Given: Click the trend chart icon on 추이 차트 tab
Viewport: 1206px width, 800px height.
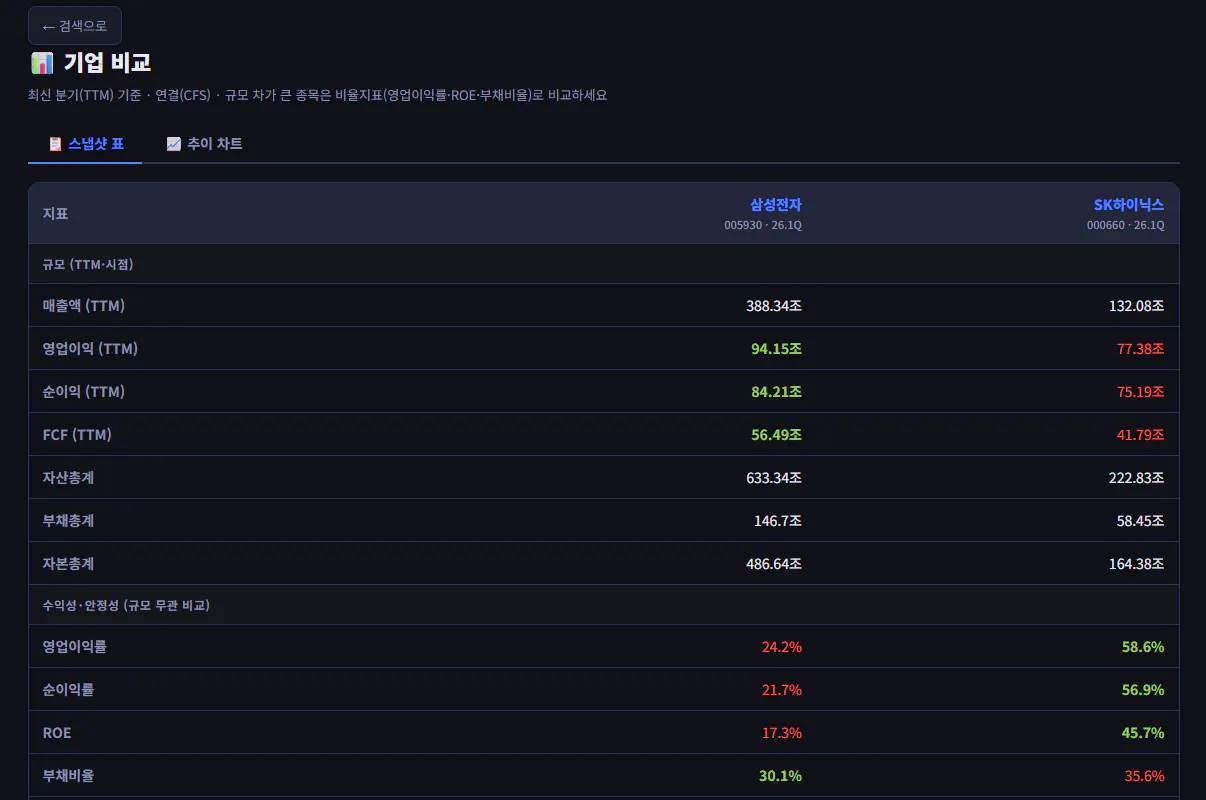Looking at the screenshot, I should pyautogui.click(x=174, y=144).
